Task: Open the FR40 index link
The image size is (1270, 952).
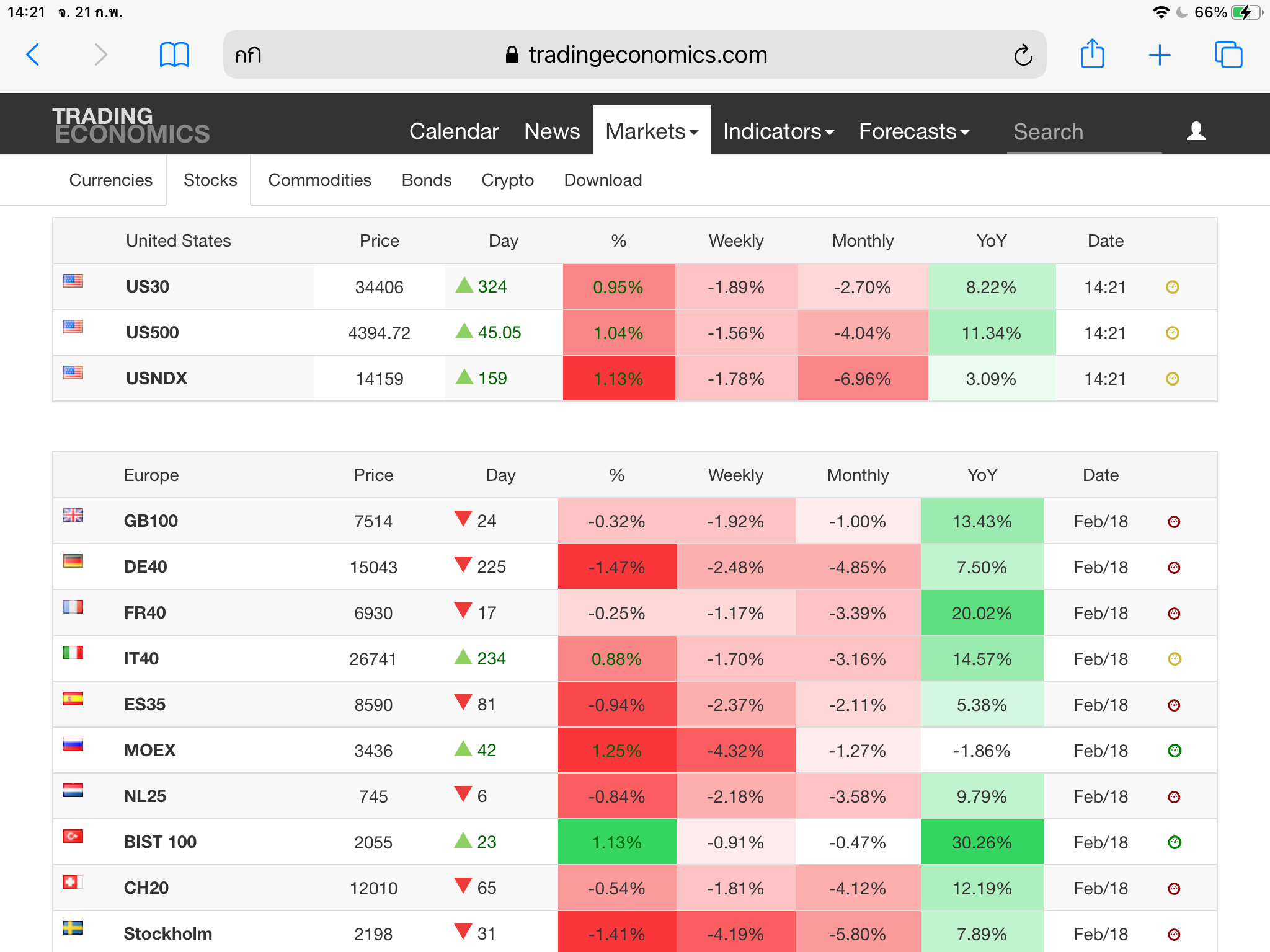Action: [x=144, y=612]
